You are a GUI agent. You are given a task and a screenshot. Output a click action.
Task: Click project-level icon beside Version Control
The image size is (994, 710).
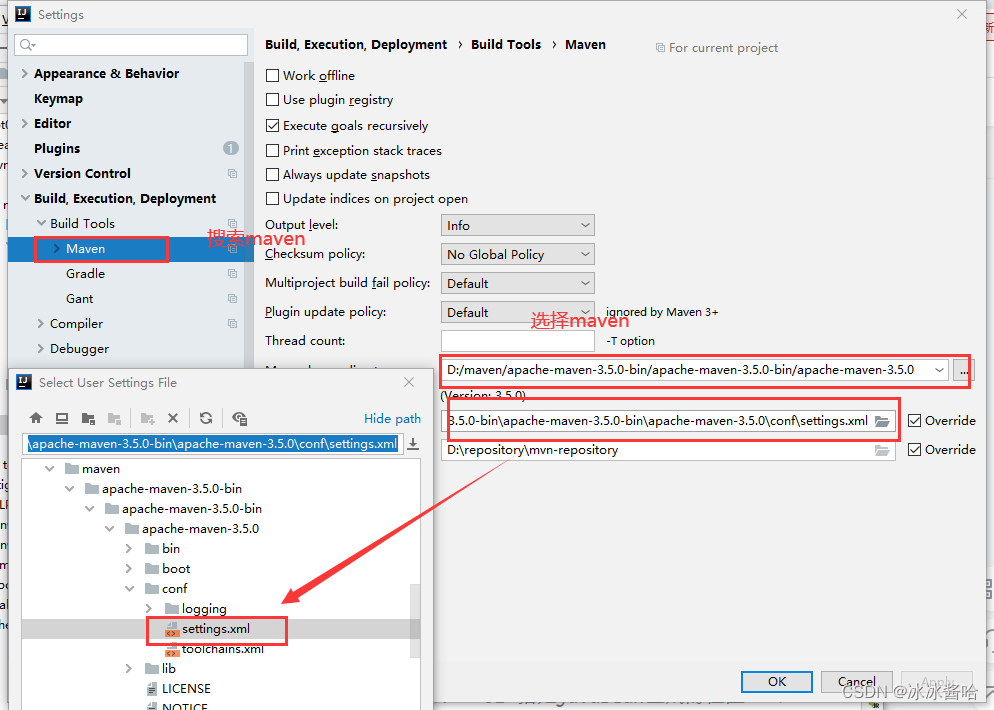(x=233, y=174)
